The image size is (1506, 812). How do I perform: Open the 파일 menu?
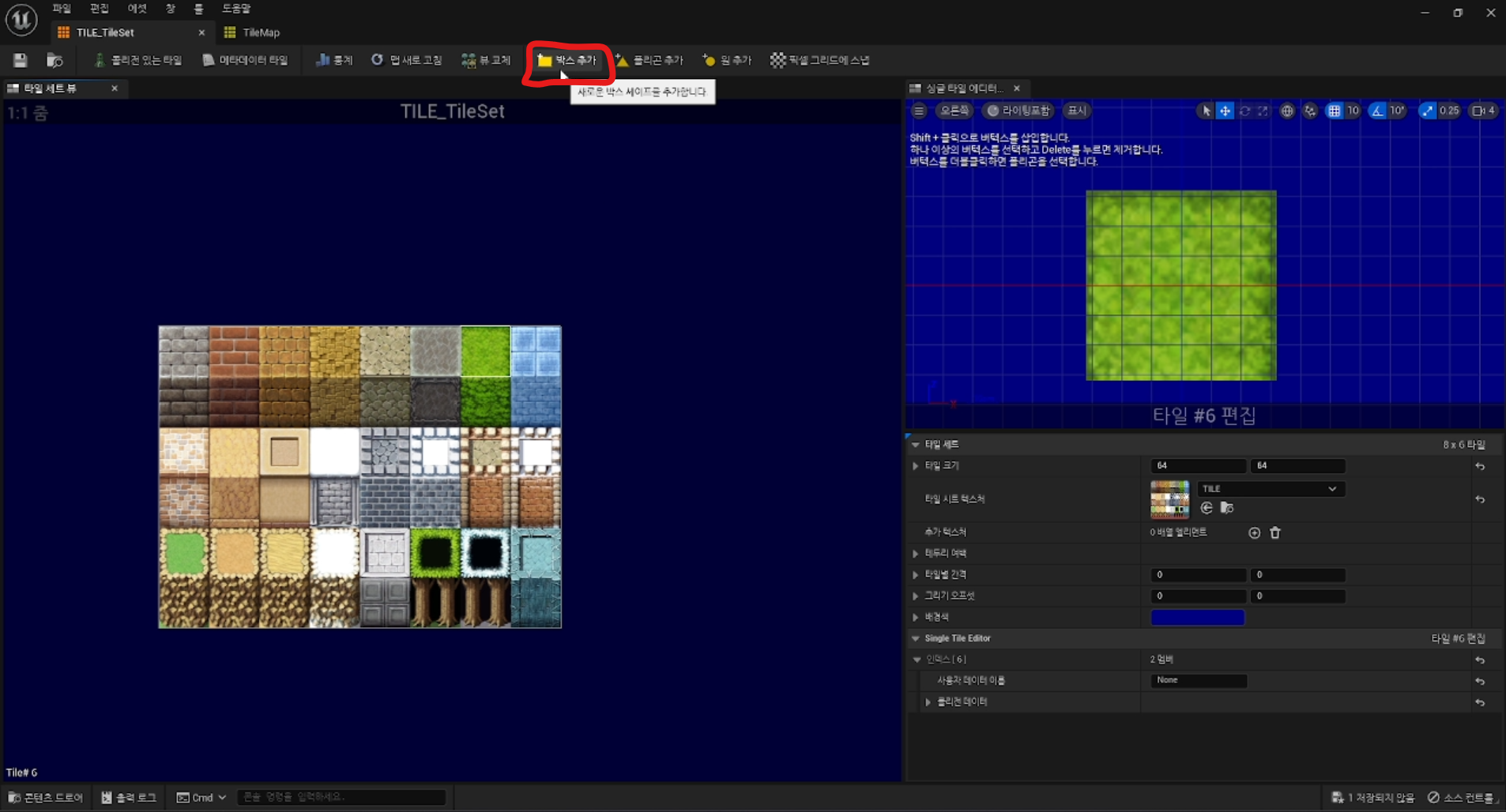tap(62, 9)
